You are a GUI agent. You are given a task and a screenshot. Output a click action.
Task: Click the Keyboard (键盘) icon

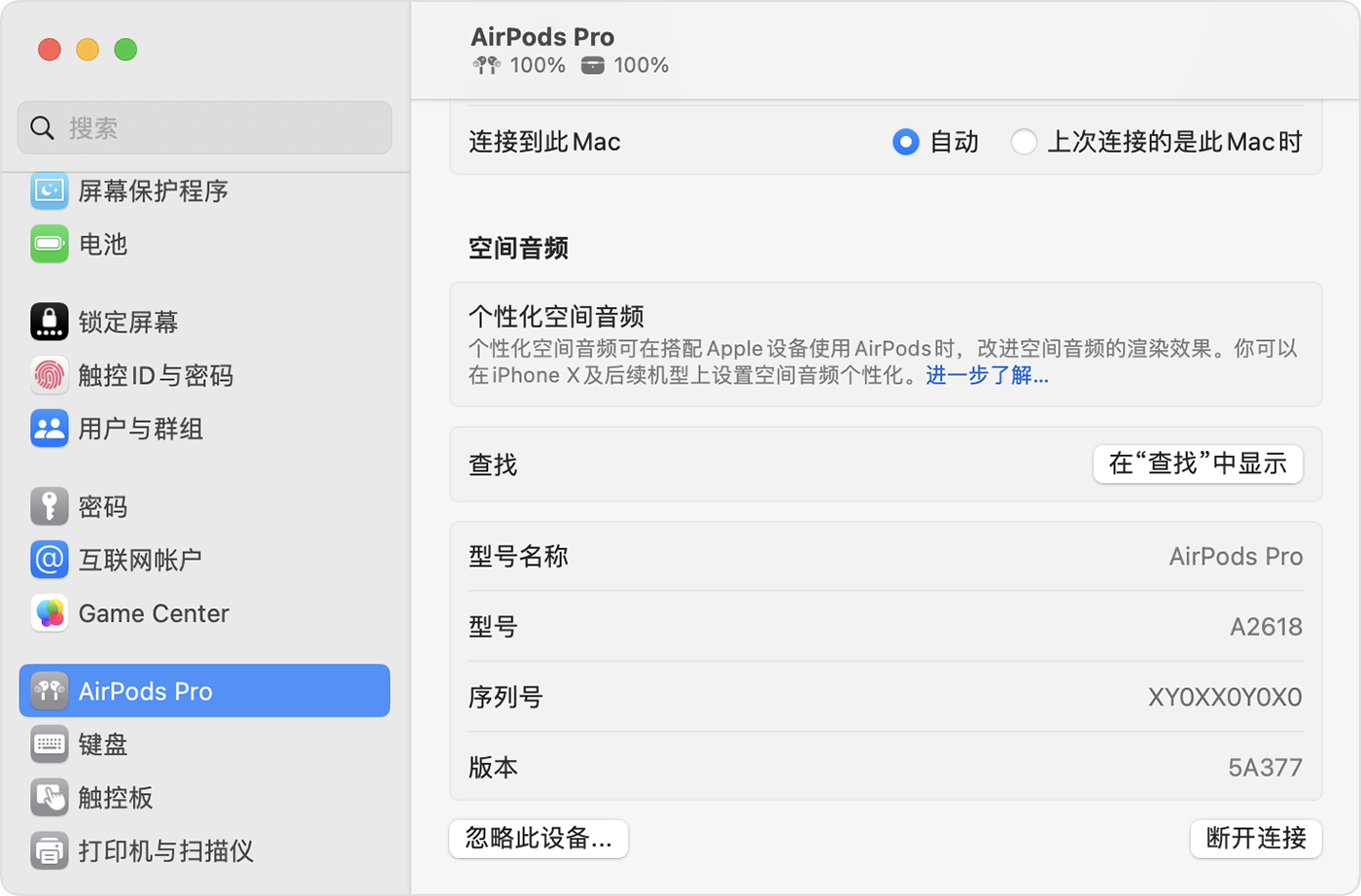(50, 744)
